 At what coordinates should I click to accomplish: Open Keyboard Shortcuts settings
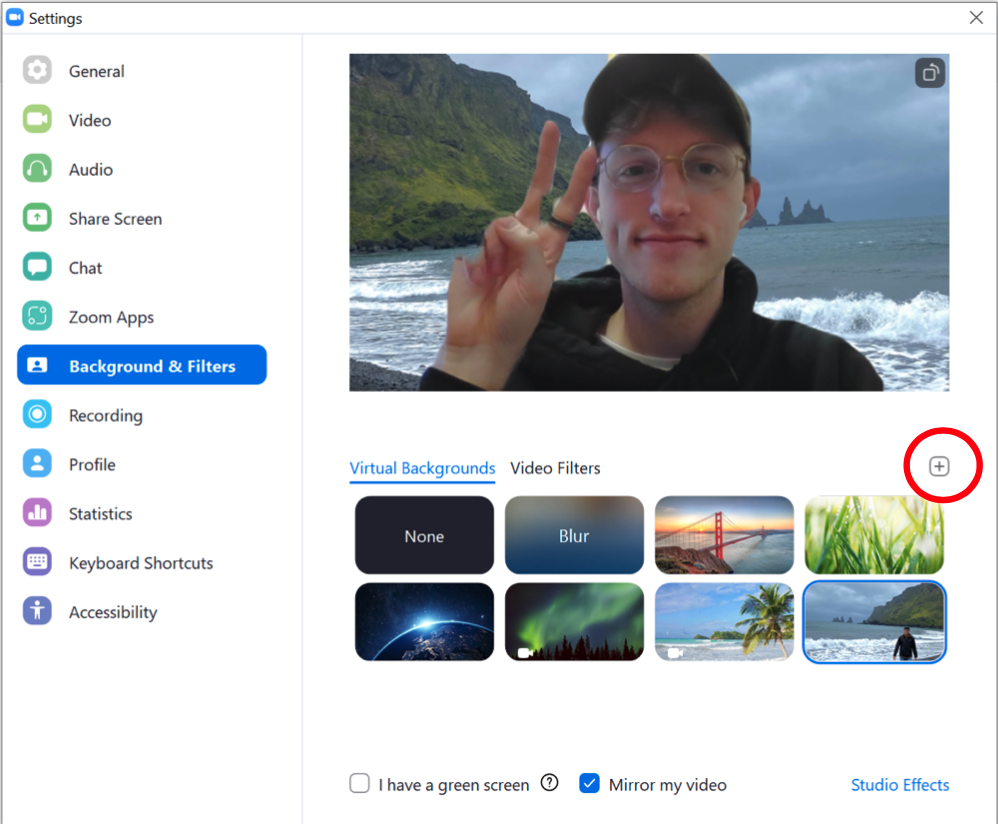point(141,563)
